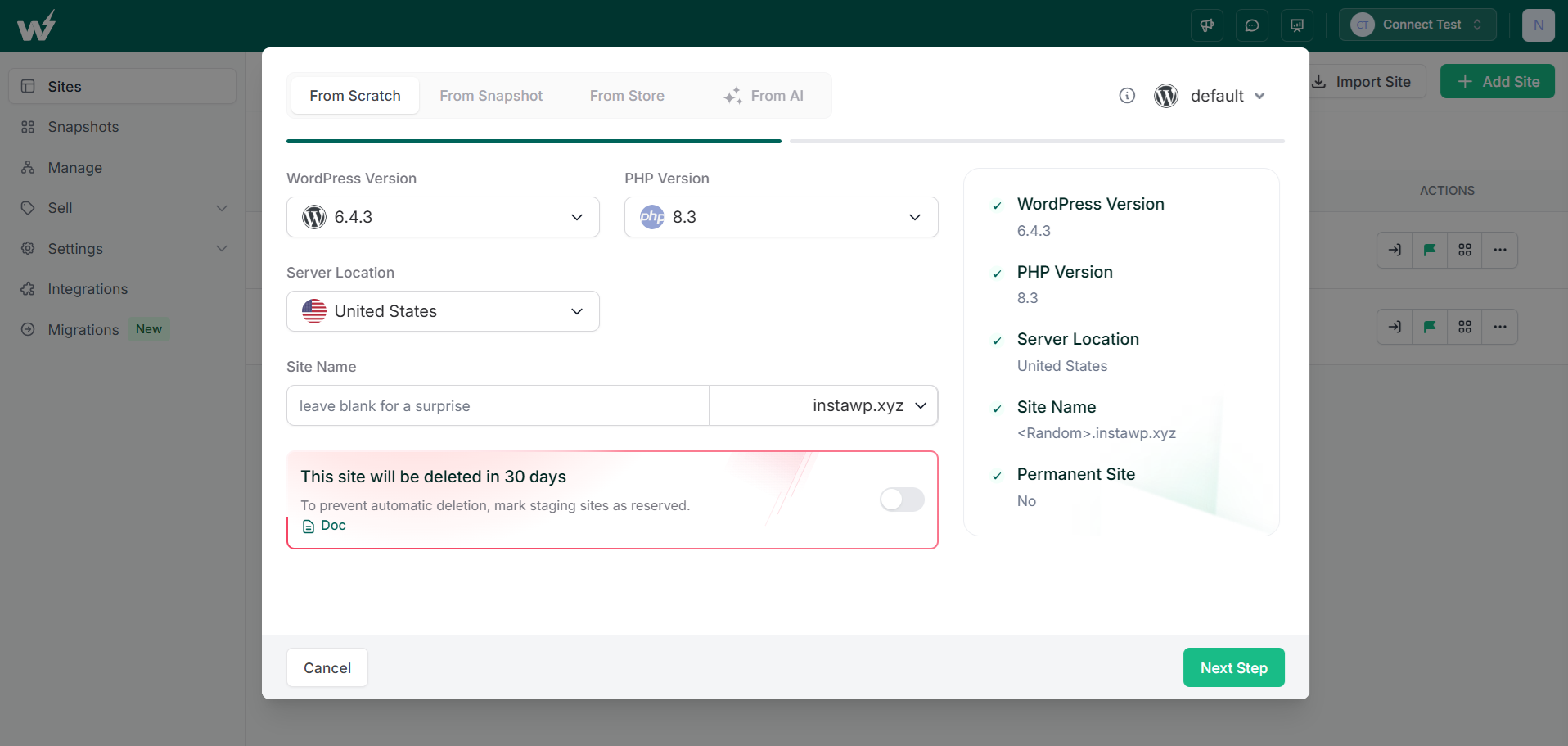Expand the default configuration dropdown
The height and width of the screenshot is (746, 1568).
1210,96
